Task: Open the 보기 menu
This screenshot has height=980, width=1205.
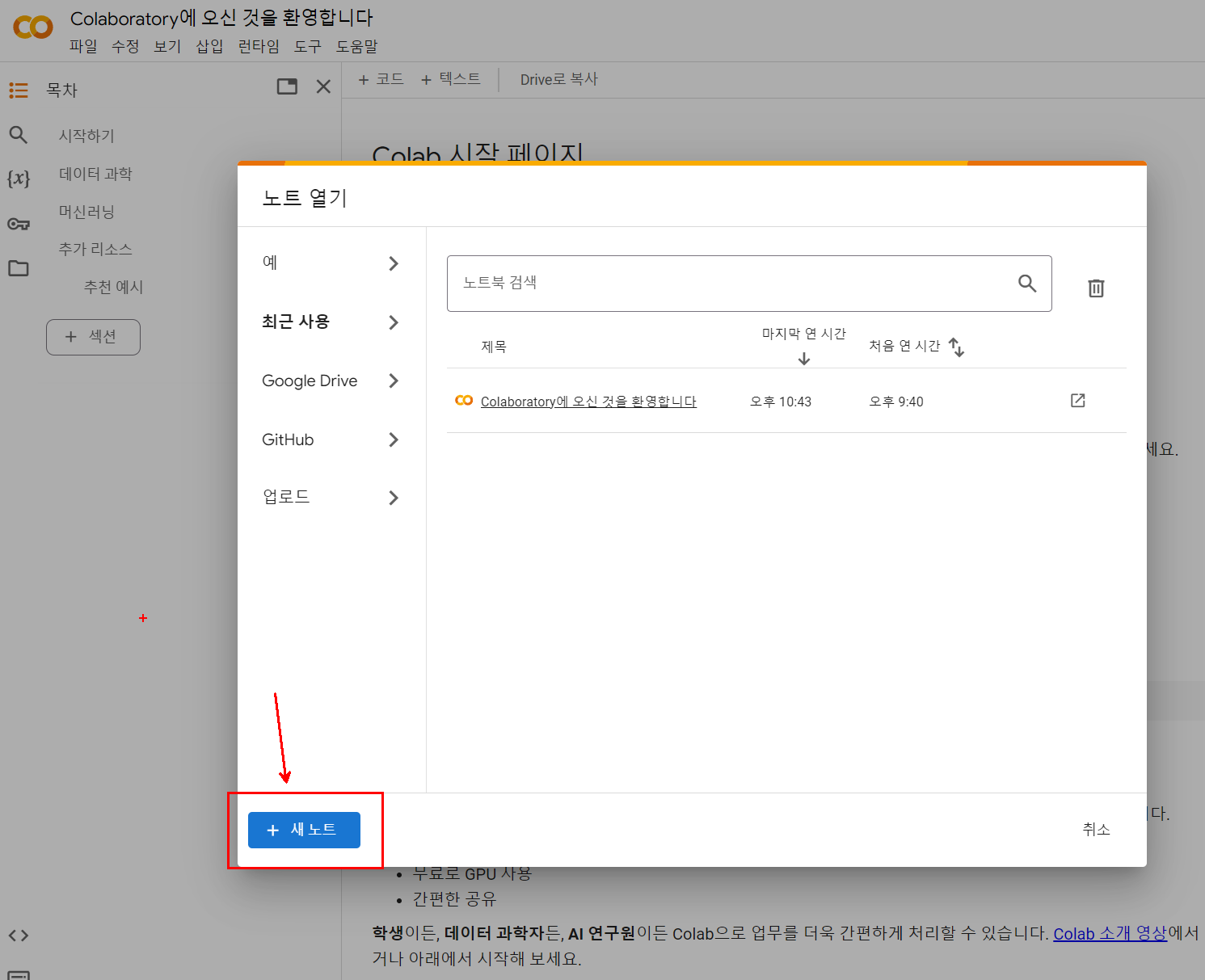Action: tap(167, 47)
